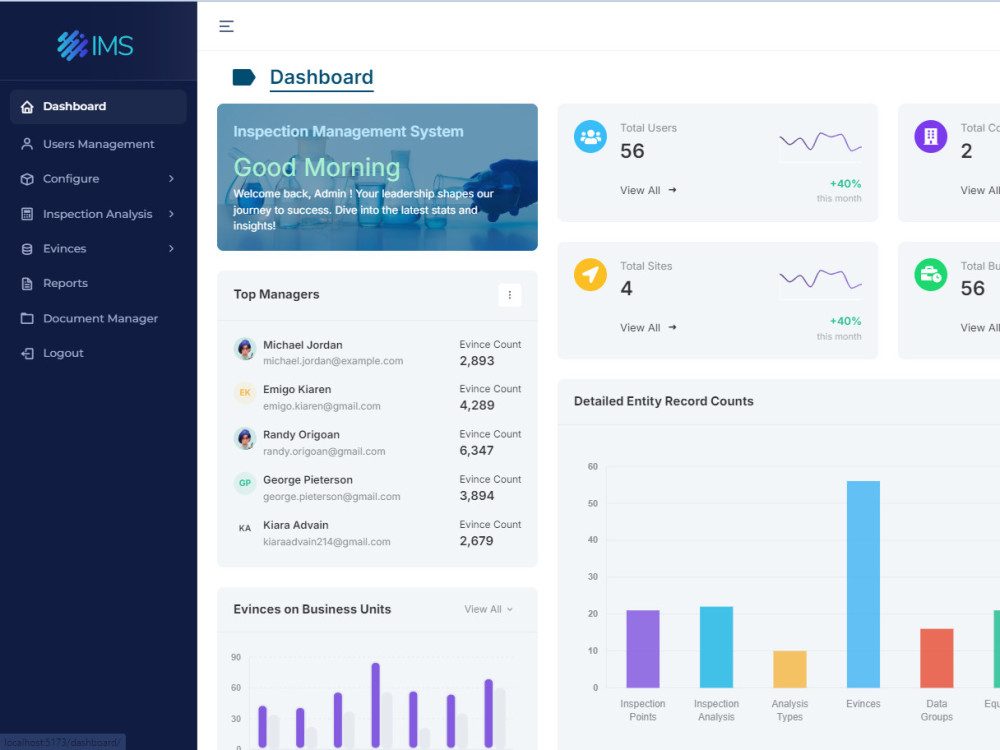Click View All on the card showing 2
Screen dimensions: 1000x750
click(x=980, y=190)
